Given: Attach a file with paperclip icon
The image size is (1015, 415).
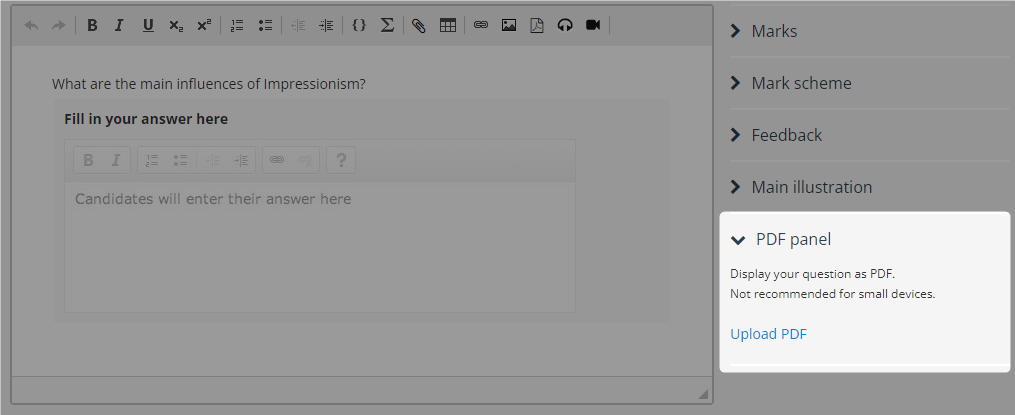Looking at the screenshot, I should click(419, 25).
